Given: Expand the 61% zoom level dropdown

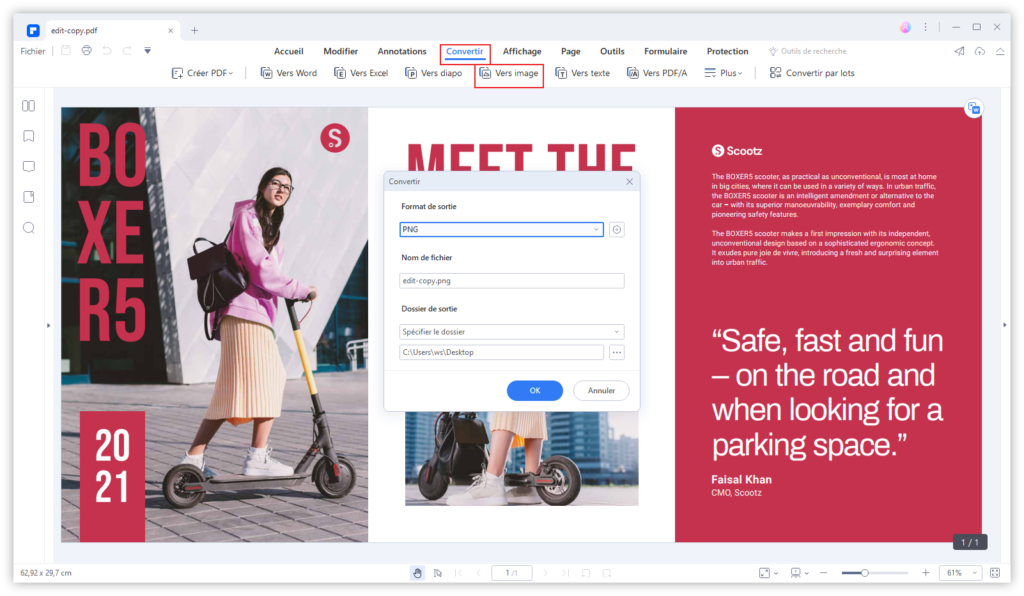Looking at the screenshot, I should pyautogui.click(x=960, y=573).
